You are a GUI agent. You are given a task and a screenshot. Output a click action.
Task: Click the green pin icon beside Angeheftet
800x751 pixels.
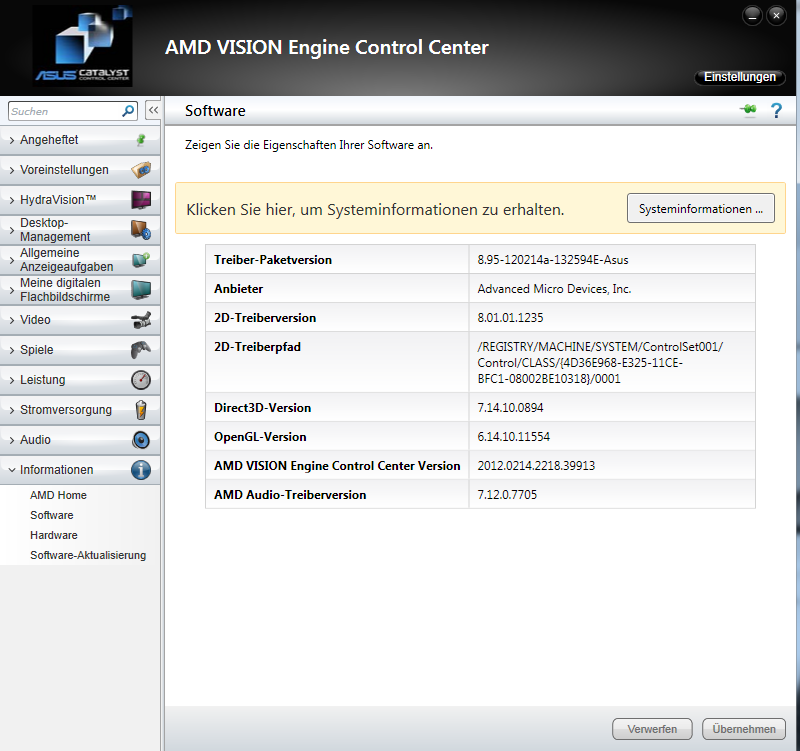click(141, 139)
